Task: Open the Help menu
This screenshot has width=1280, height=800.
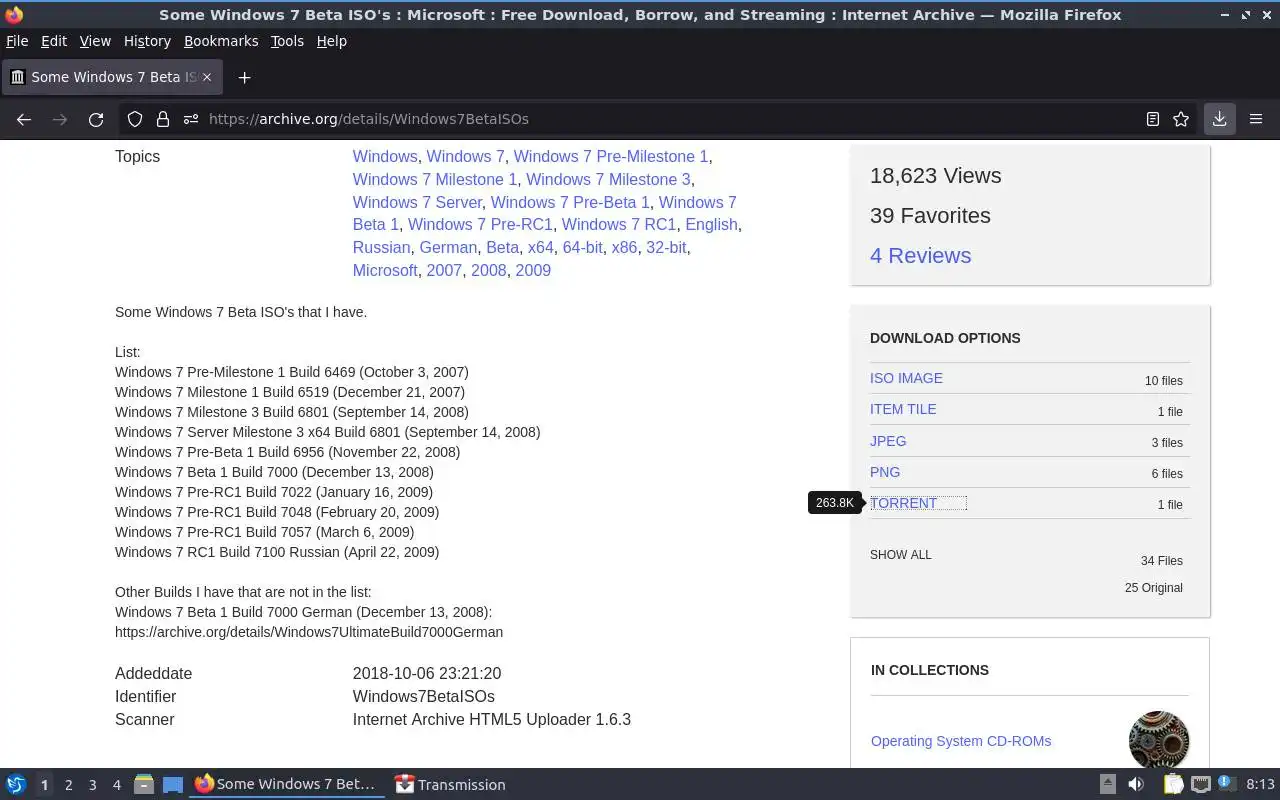Action: pyautogui.click(x=331, y=41)
